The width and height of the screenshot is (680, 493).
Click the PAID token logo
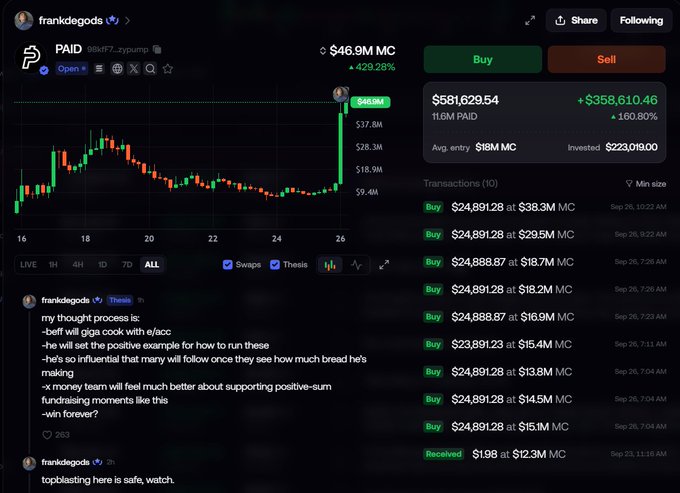coord(30,57)
